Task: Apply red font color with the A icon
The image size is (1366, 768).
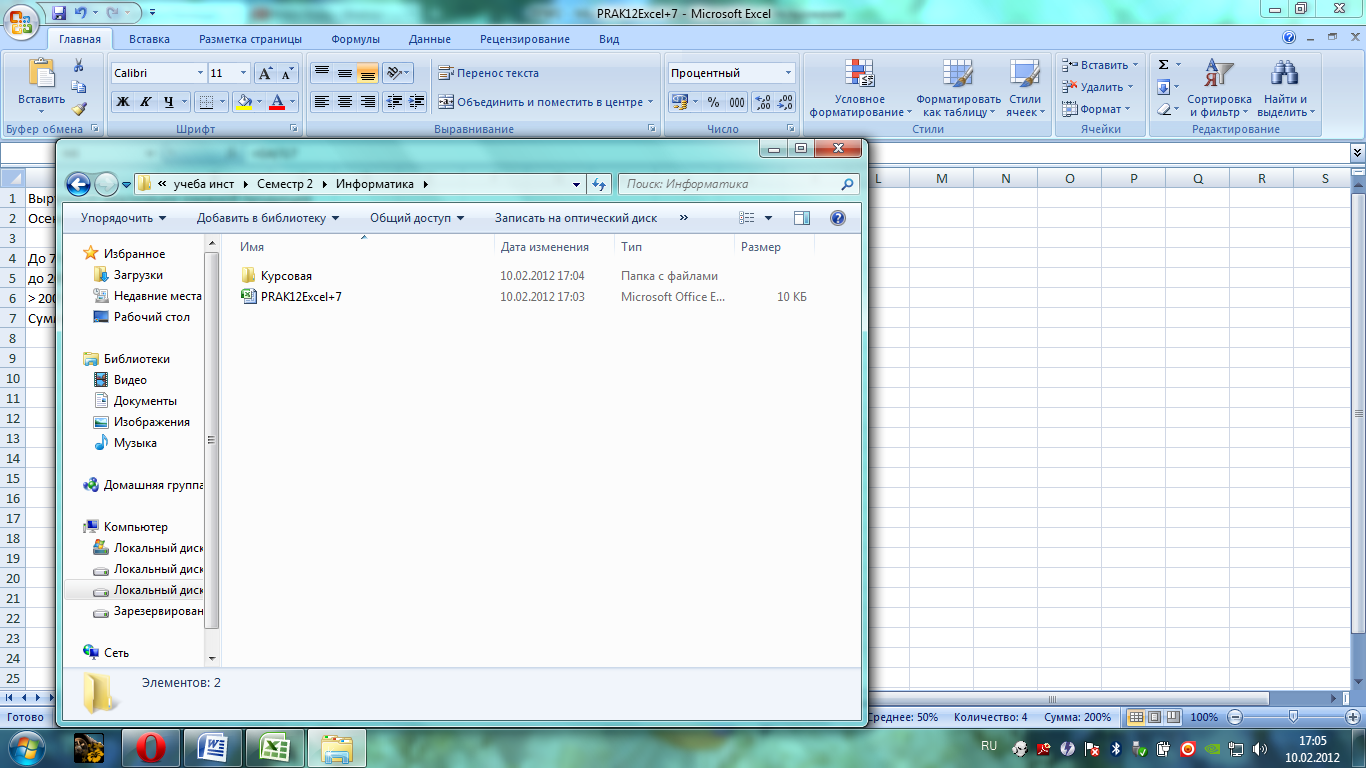Action: (277, 102)
